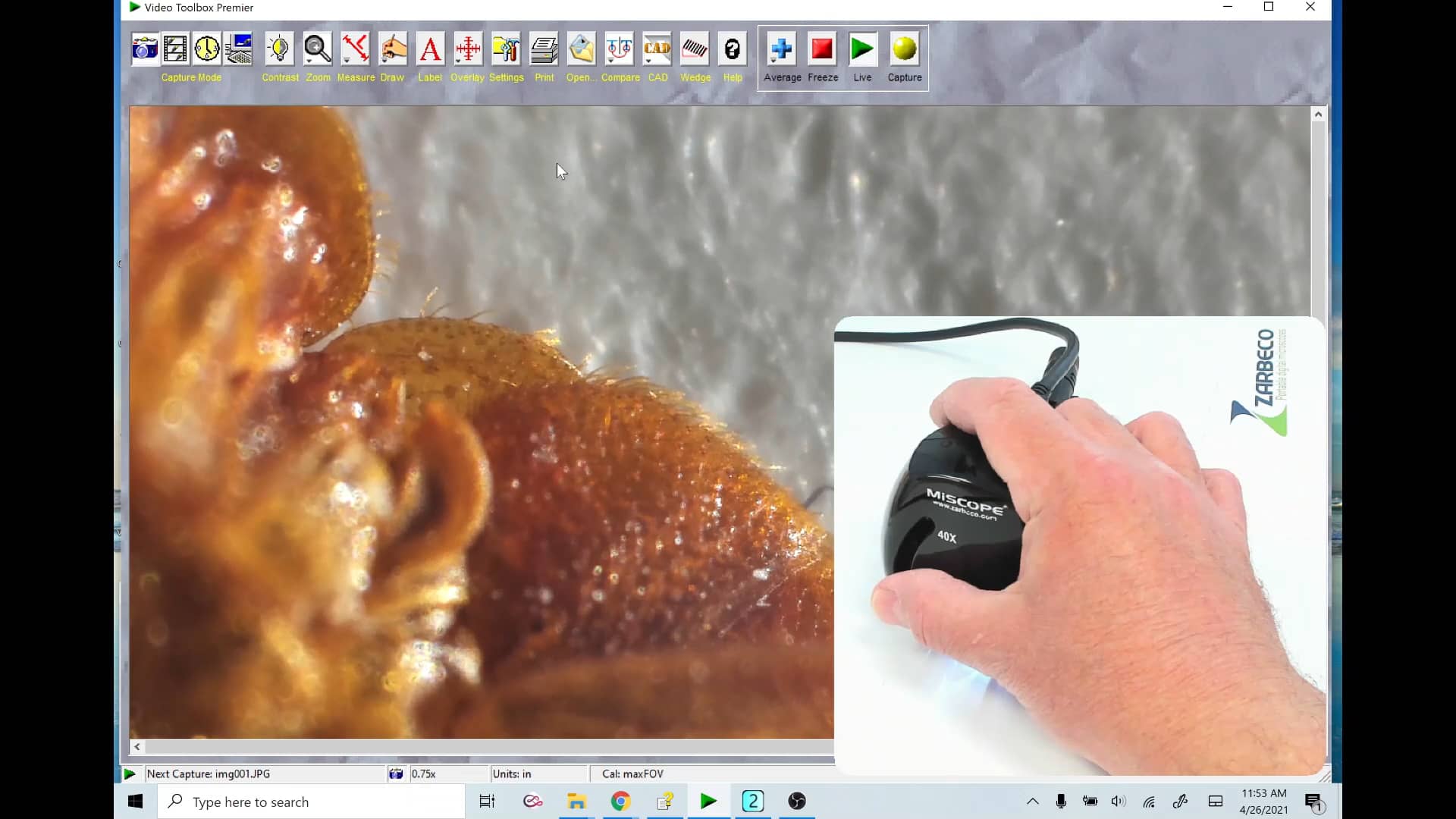Open the Contrast light bulb tool
Image resolution: width=1456 pixels, height=819 pixels.
(279, 49)
